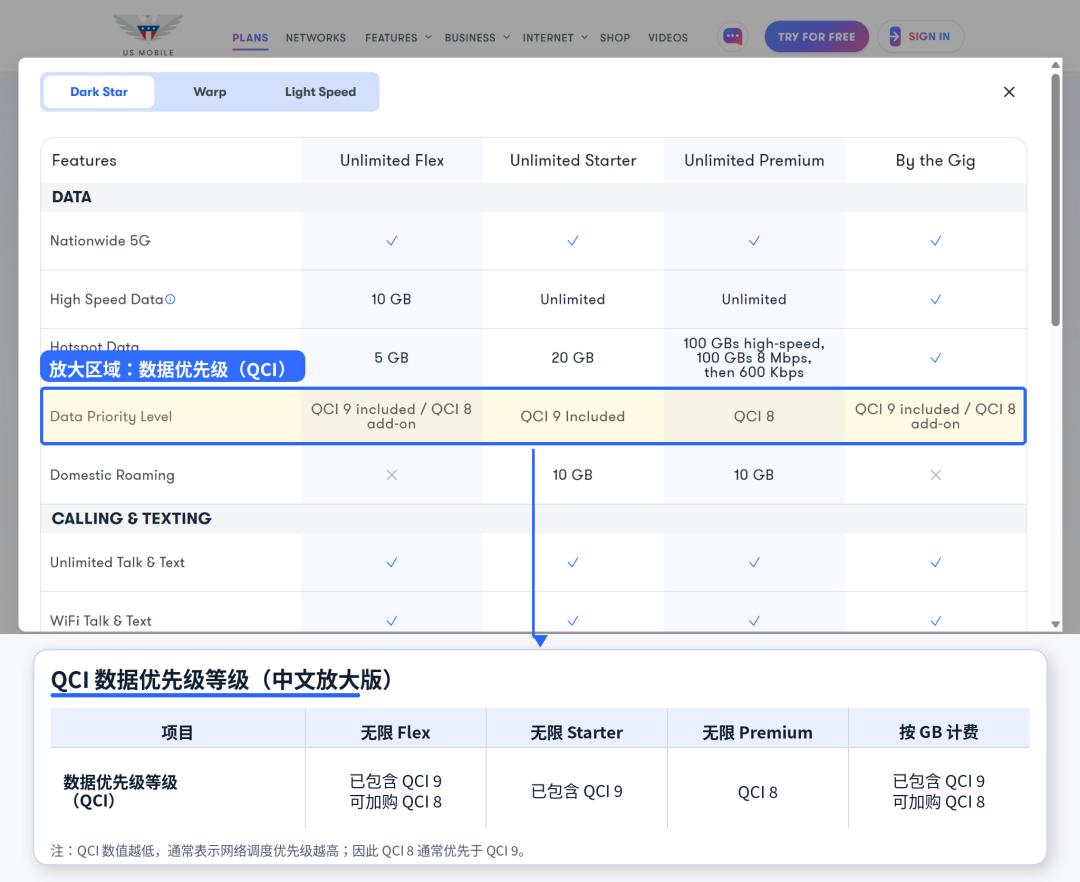Click the Unlimited Talk & Text label

click(x=117, y=563)
